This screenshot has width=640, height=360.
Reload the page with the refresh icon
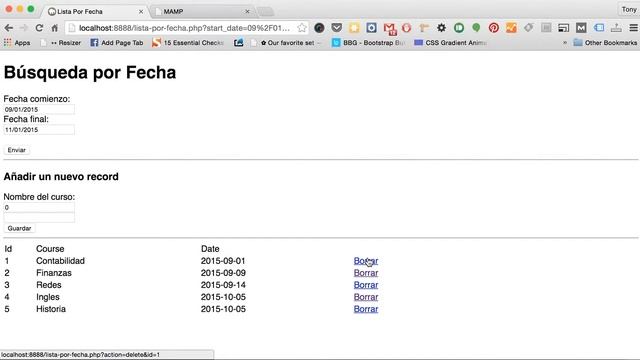39,28
